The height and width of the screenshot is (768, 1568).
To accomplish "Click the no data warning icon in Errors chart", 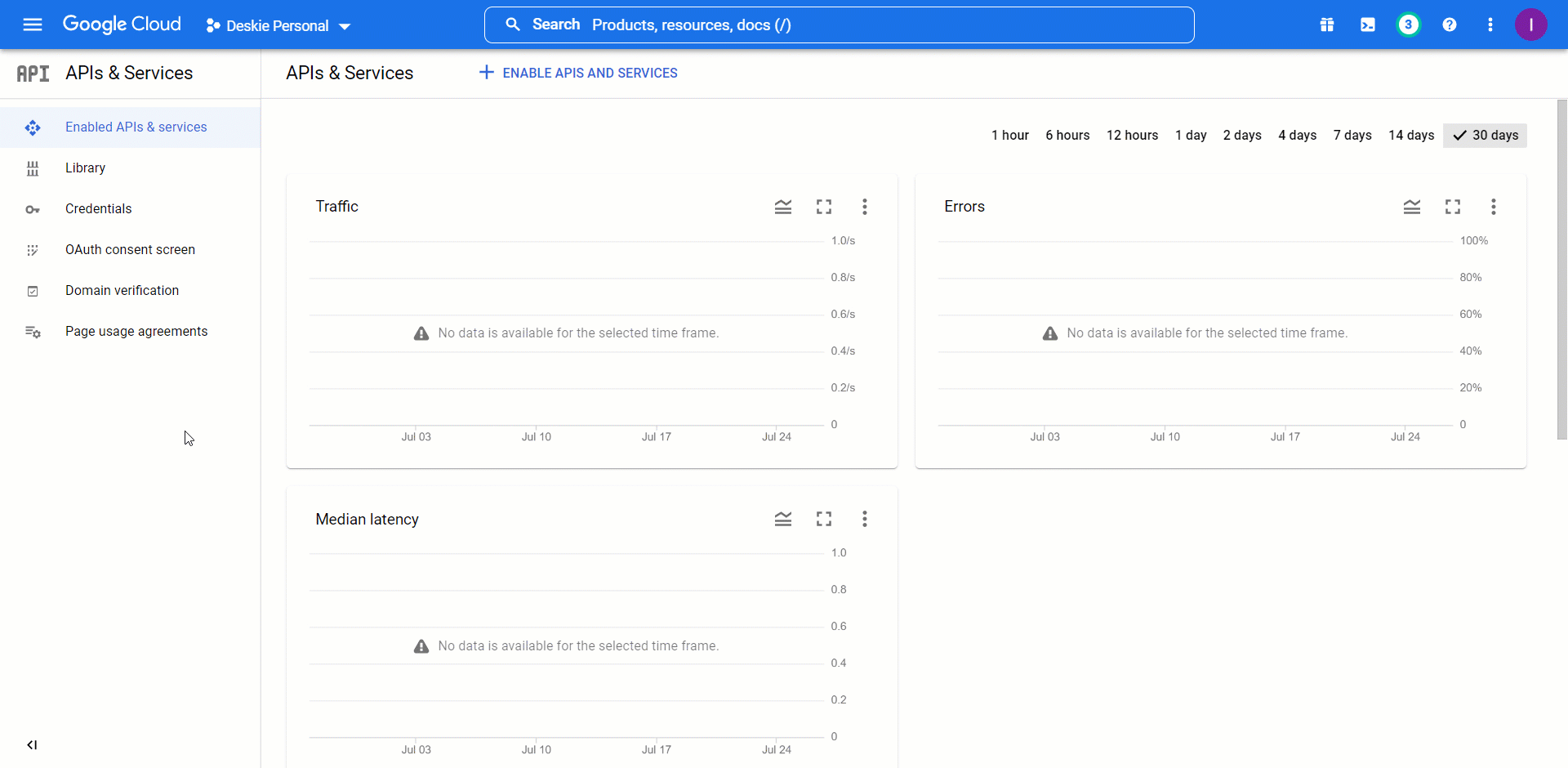I will click(1050, 333).
